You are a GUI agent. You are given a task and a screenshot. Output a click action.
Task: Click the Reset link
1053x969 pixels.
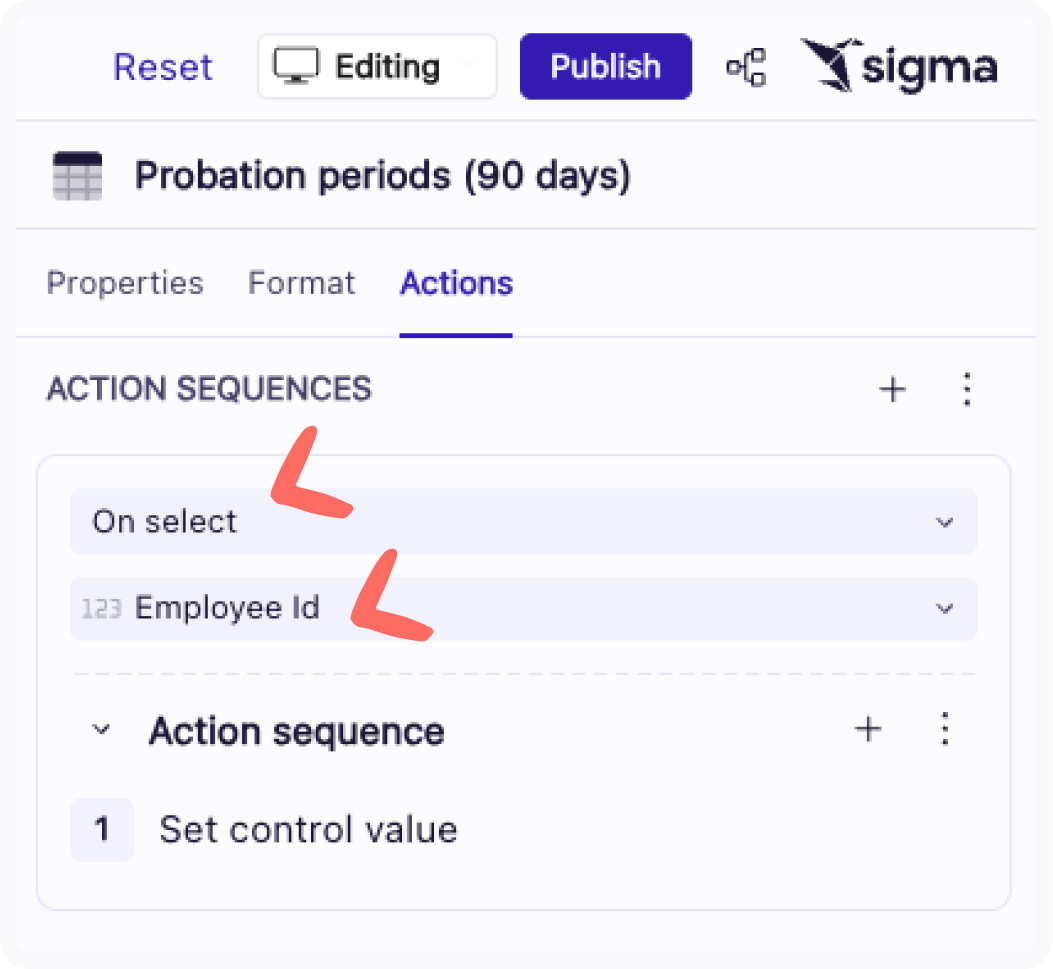163,66
